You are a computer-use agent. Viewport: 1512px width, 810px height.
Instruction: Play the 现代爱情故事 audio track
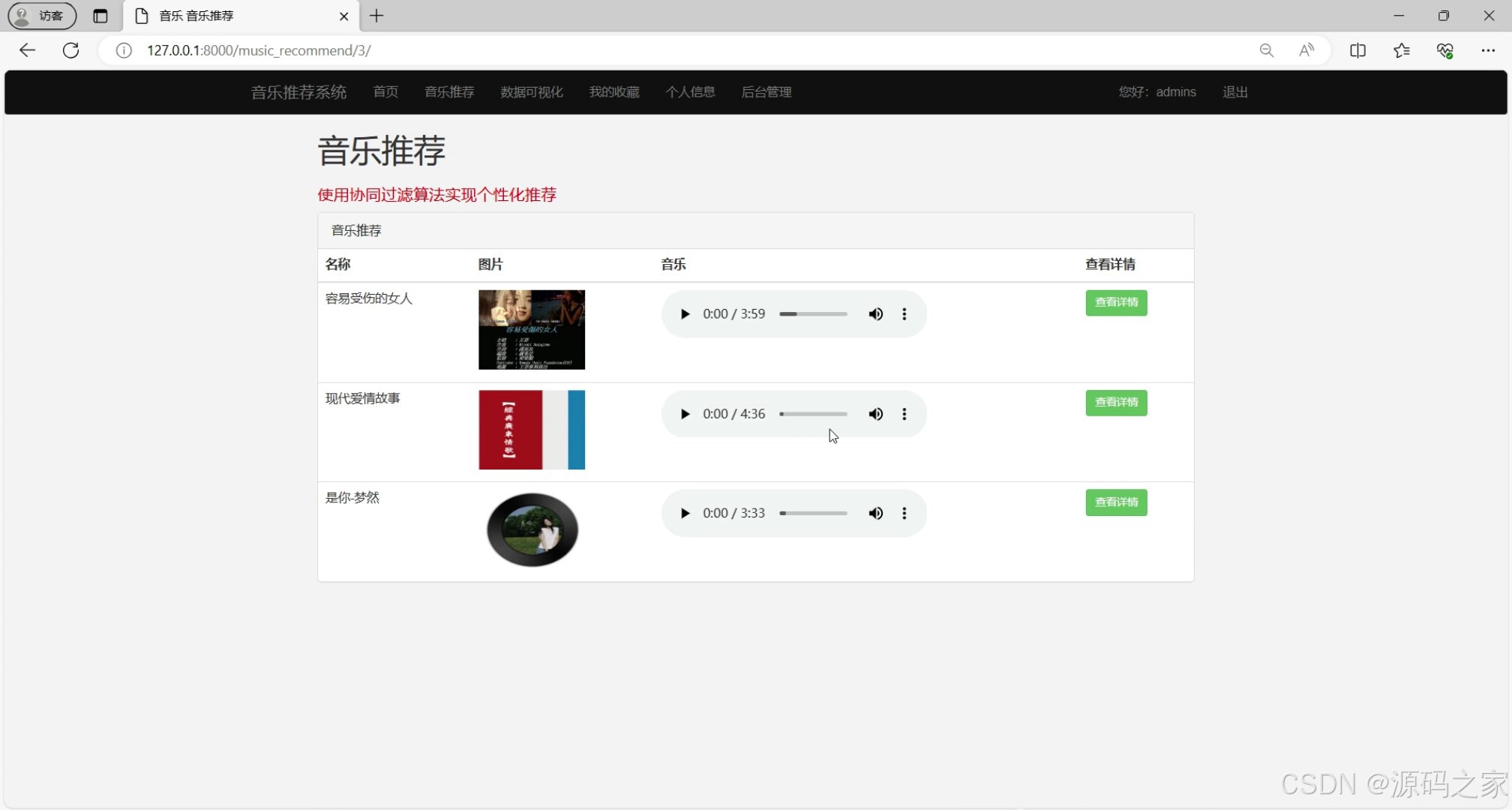(x=684, y=414)
